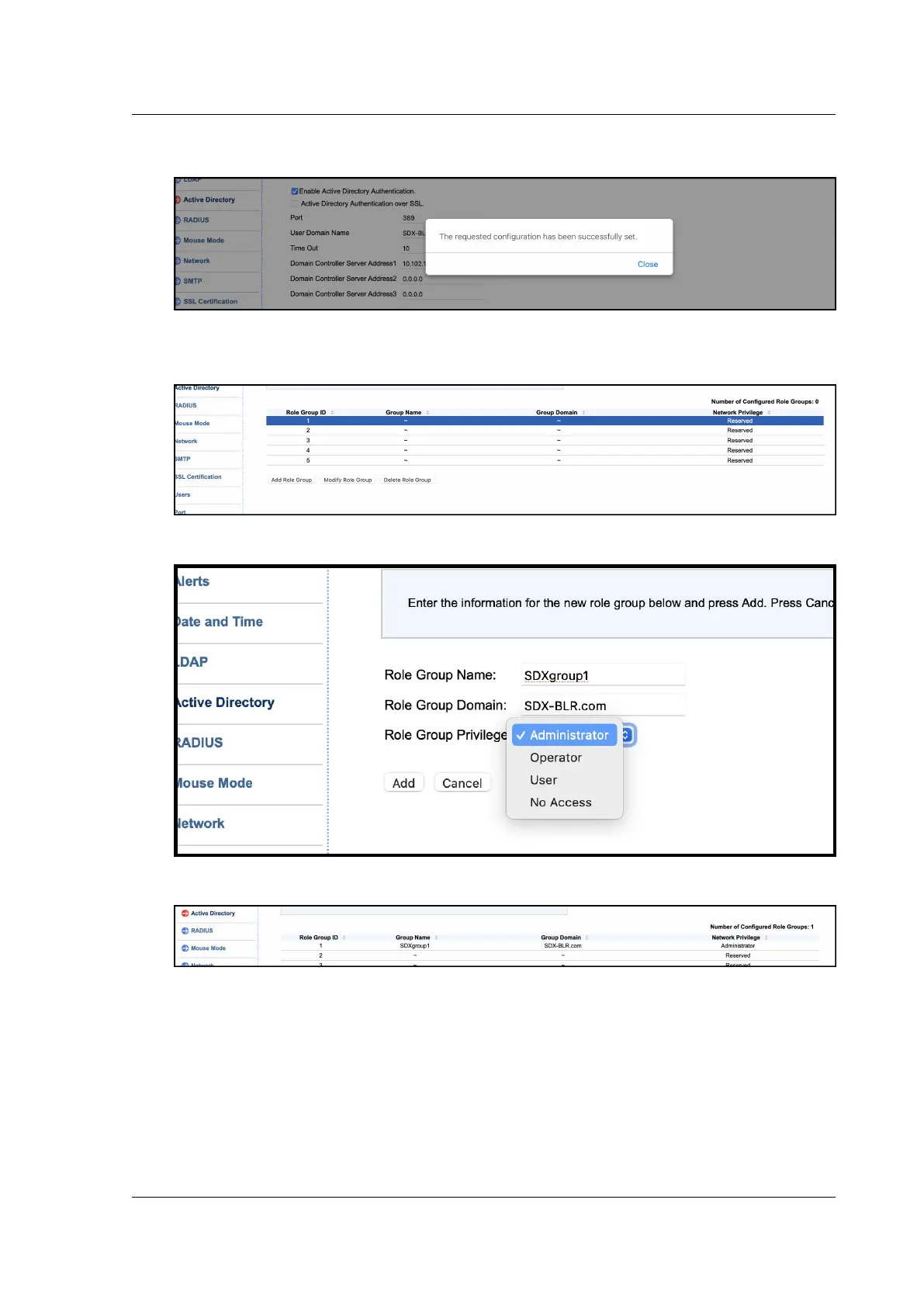Click the blue Mouse Mode arrow icon in the SDXgroup1 table screenshot

pos(185,948)
